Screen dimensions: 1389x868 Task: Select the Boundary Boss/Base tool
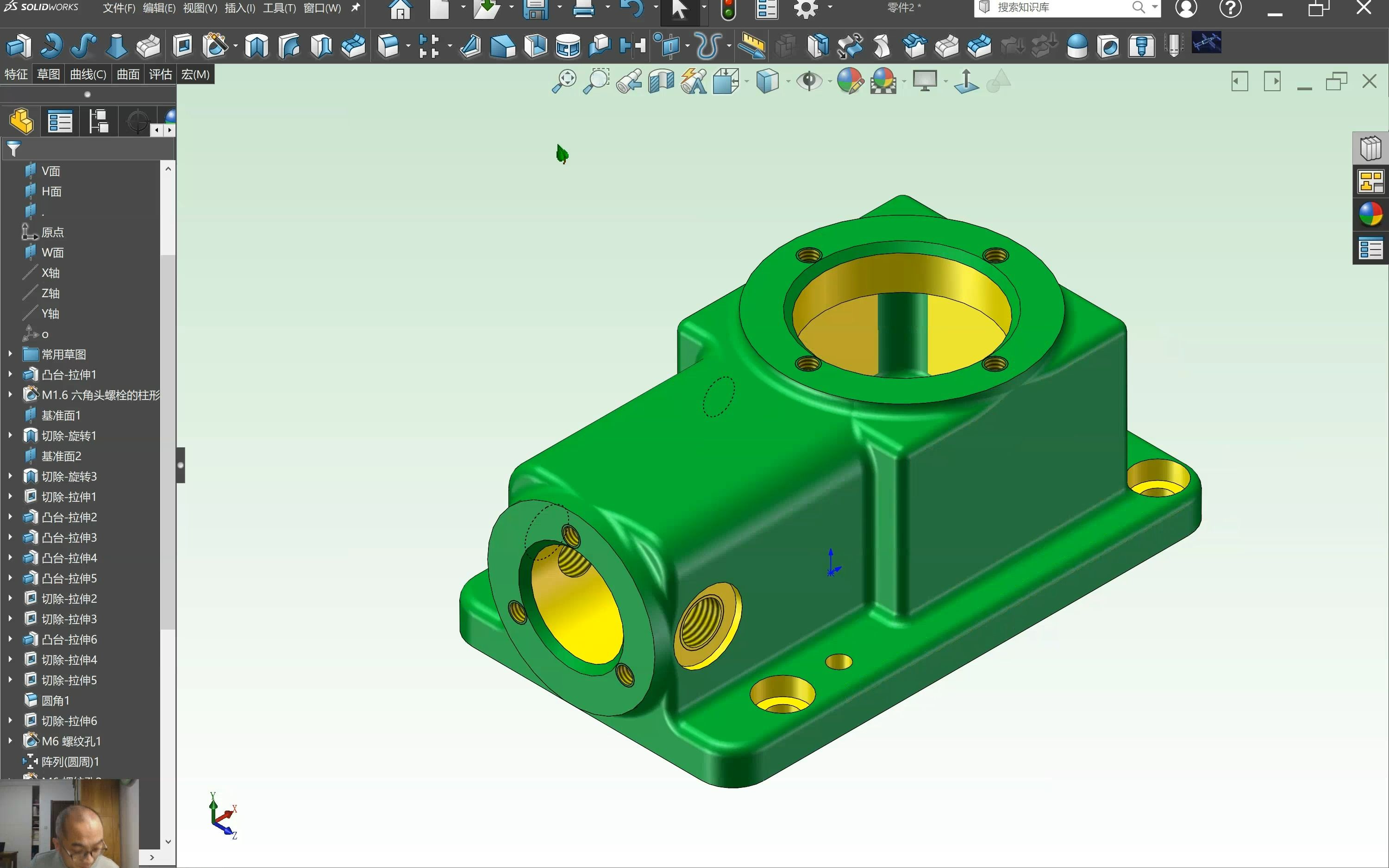(148, 46)
